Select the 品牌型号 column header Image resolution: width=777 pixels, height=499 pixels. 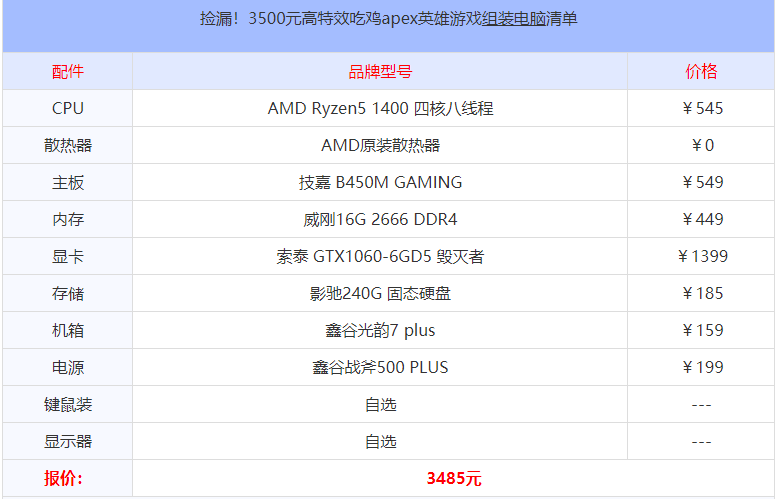(380, 71)
